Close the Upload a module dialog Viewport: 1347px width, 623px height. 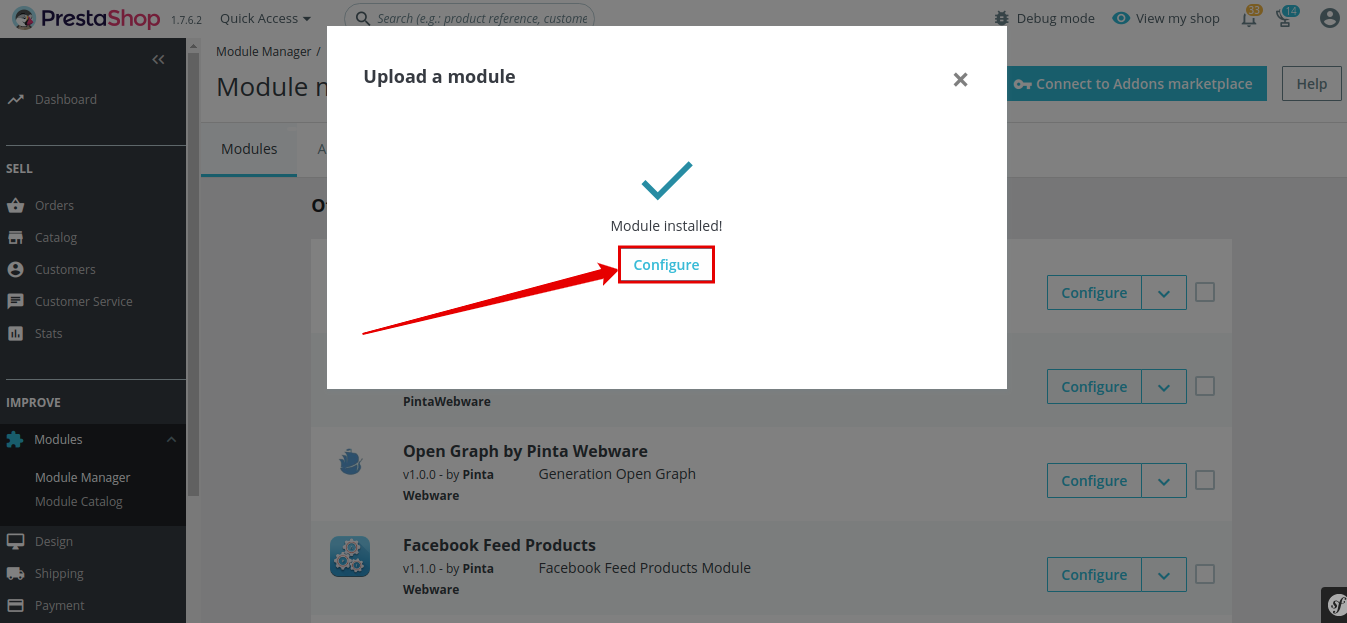(960, 80)
